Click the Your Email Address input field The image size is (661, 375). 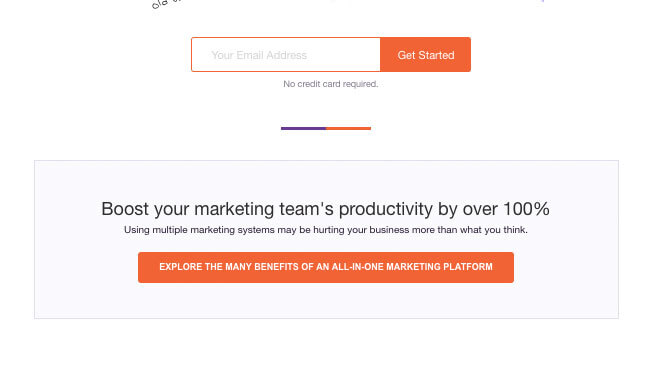[286, 54]
